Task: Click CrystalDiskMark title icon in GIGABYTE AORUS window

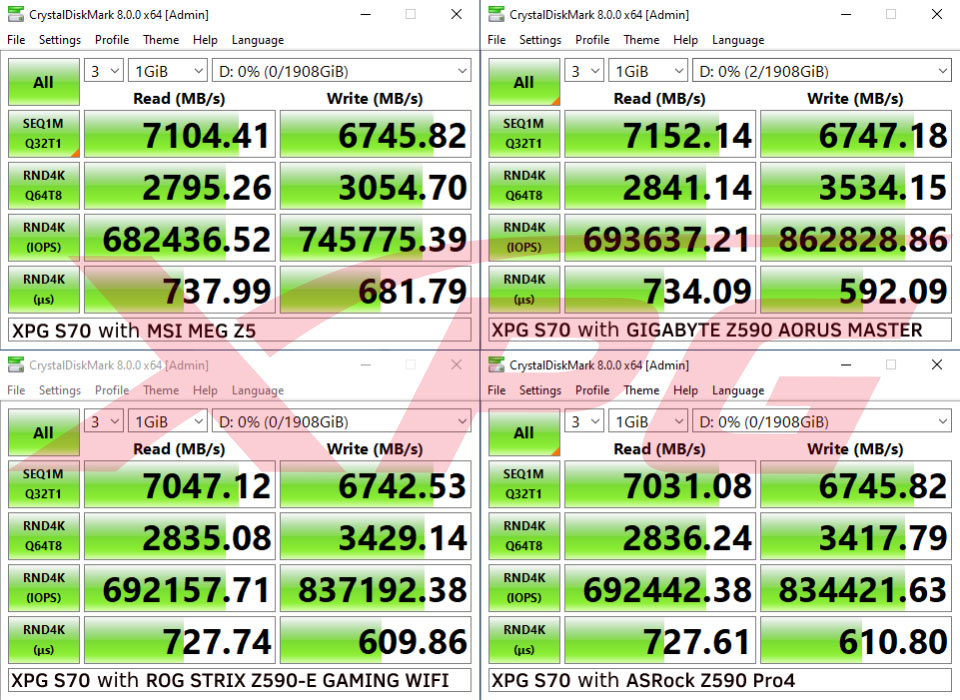Action: (x=496, y=15)
